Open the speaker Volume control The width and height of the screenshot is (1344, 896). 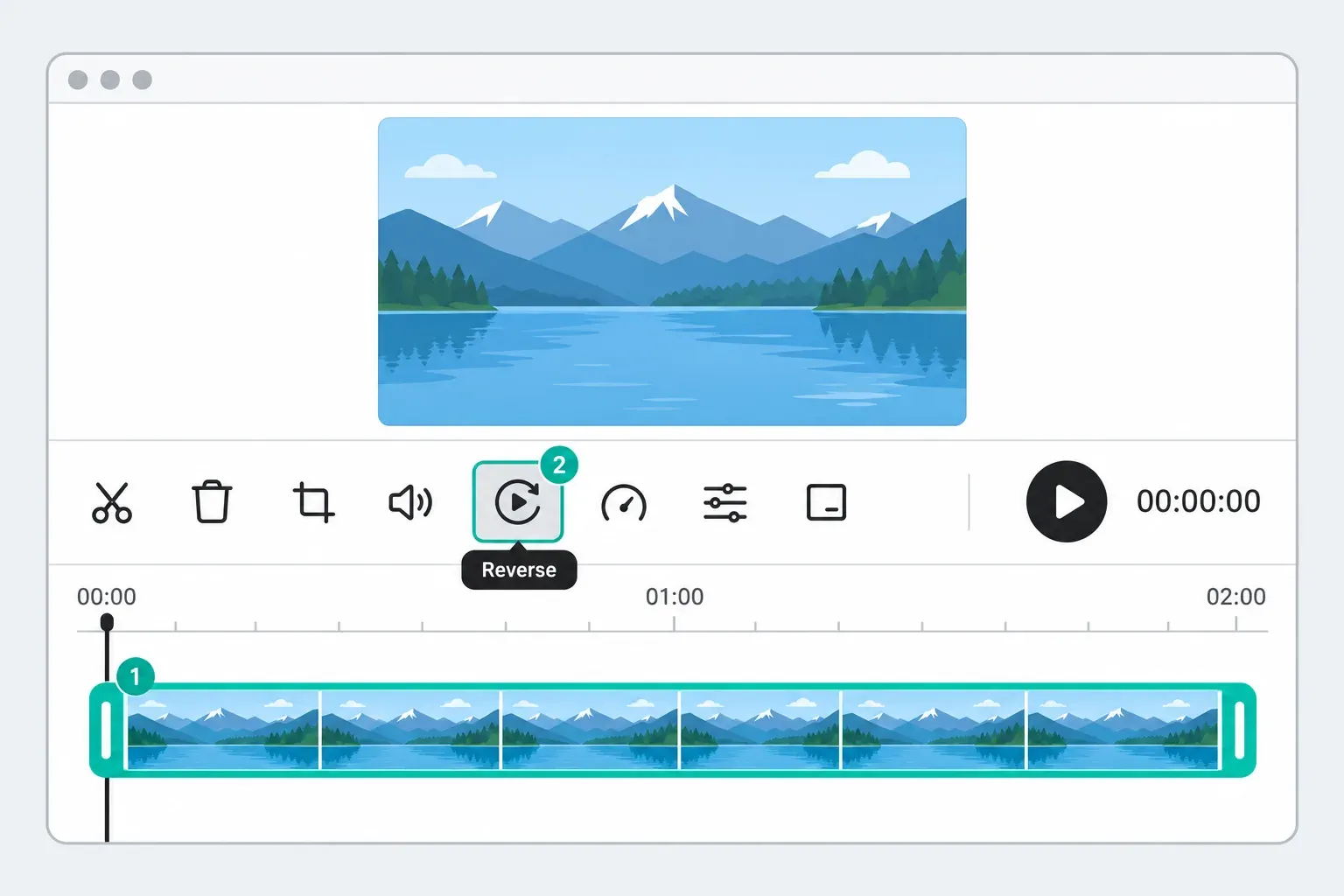(x=410, y=502)
